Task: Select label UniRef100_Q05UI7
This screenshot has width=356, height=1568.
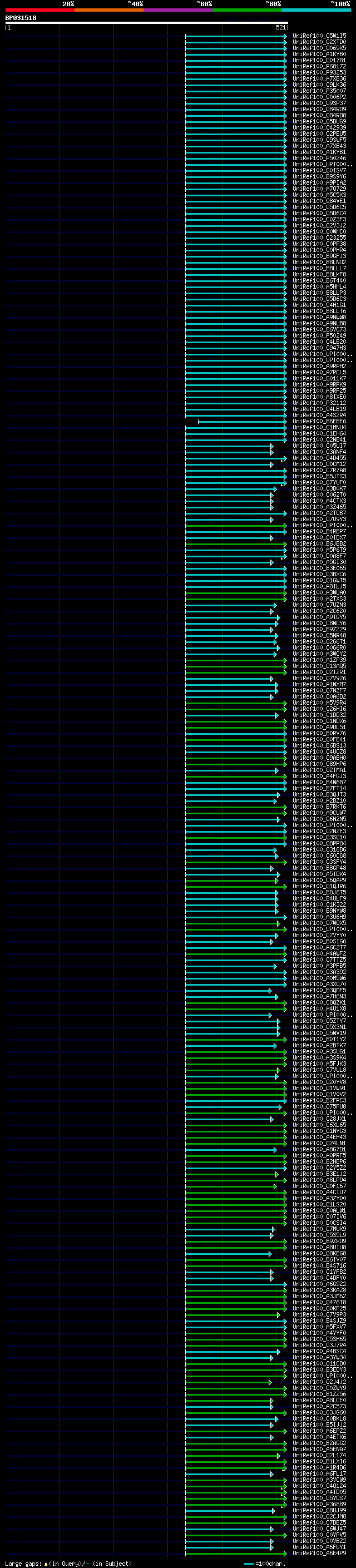Action: [x=319, y=446]
